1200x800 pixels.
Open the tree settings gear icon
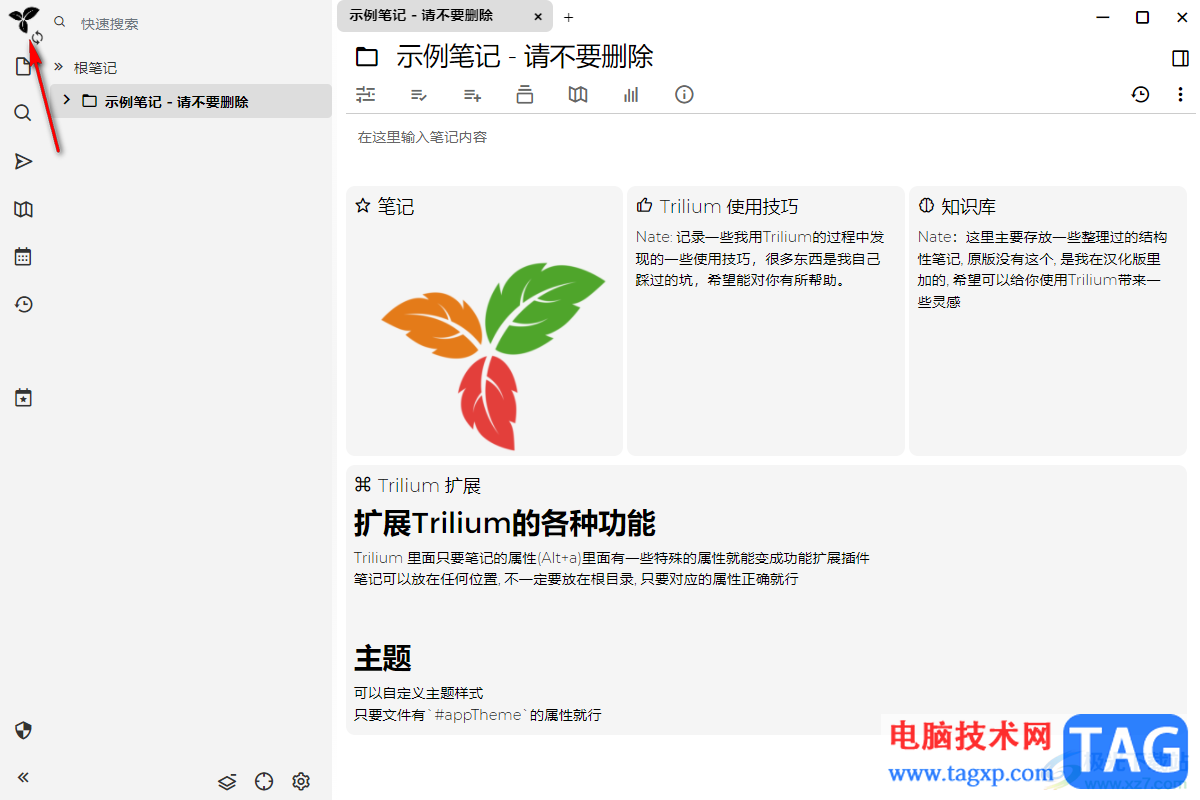(x=301, y=781)
